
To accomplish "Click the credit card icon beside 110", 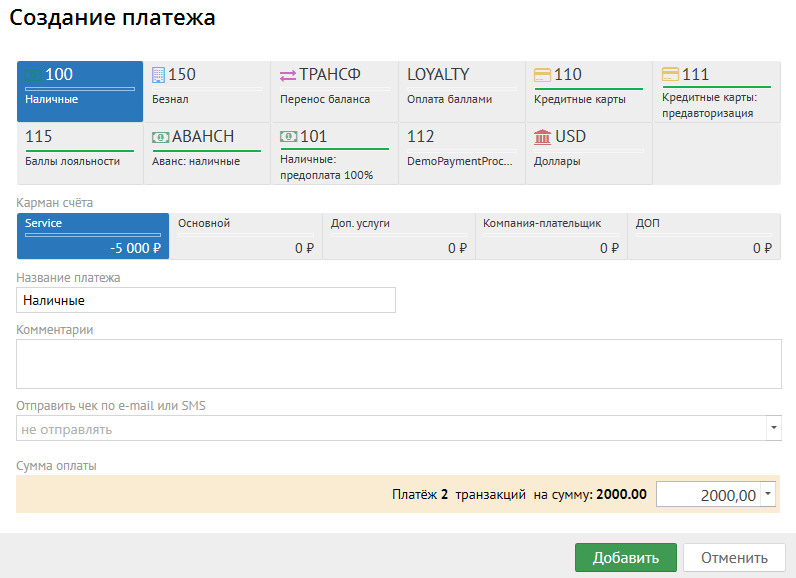I will tap(542, 75).
